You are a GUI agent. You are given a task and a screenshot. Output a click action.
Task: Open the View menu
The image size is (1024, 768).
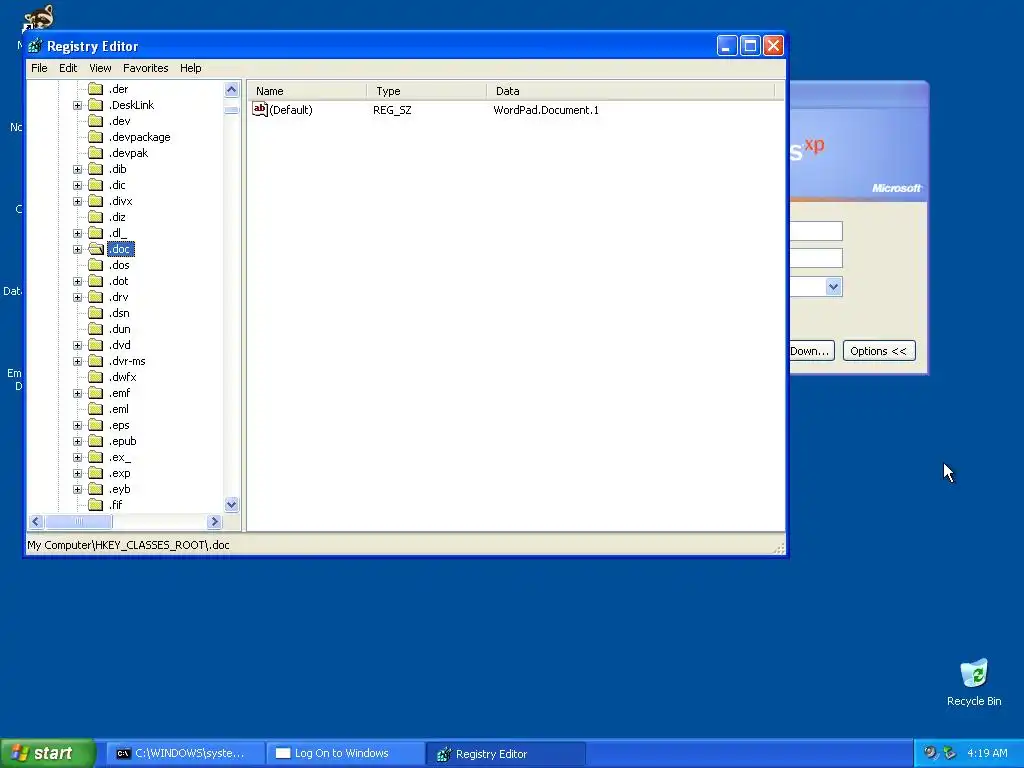tap(100, 68)
